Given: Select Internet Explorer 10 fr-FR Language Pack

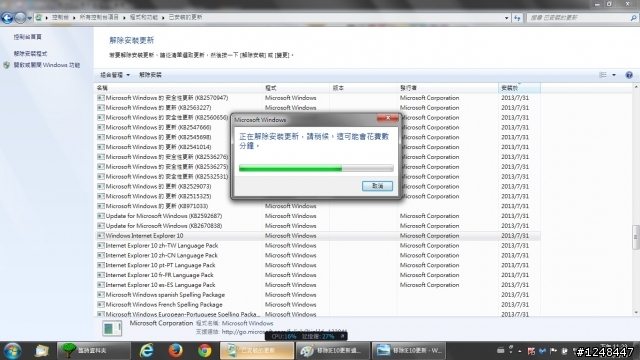Looking at the screenshot, I should 318,275.
